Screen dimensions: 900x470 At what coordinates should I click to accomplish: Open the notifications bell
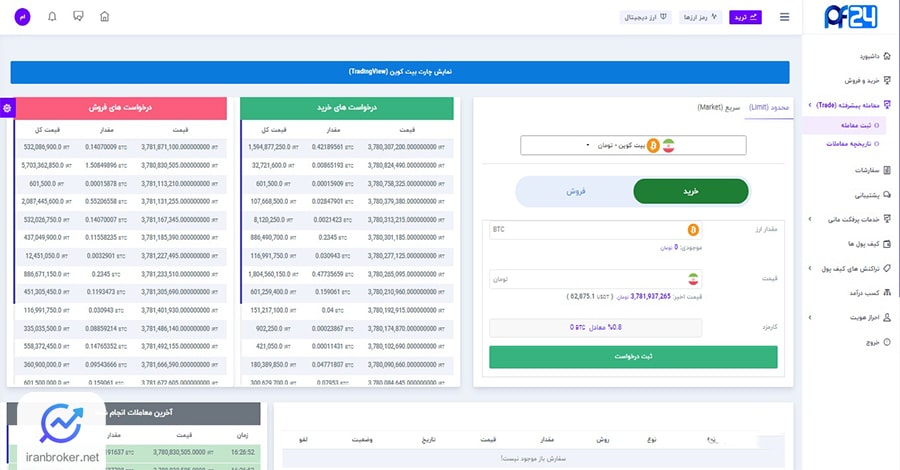point(52,17)
